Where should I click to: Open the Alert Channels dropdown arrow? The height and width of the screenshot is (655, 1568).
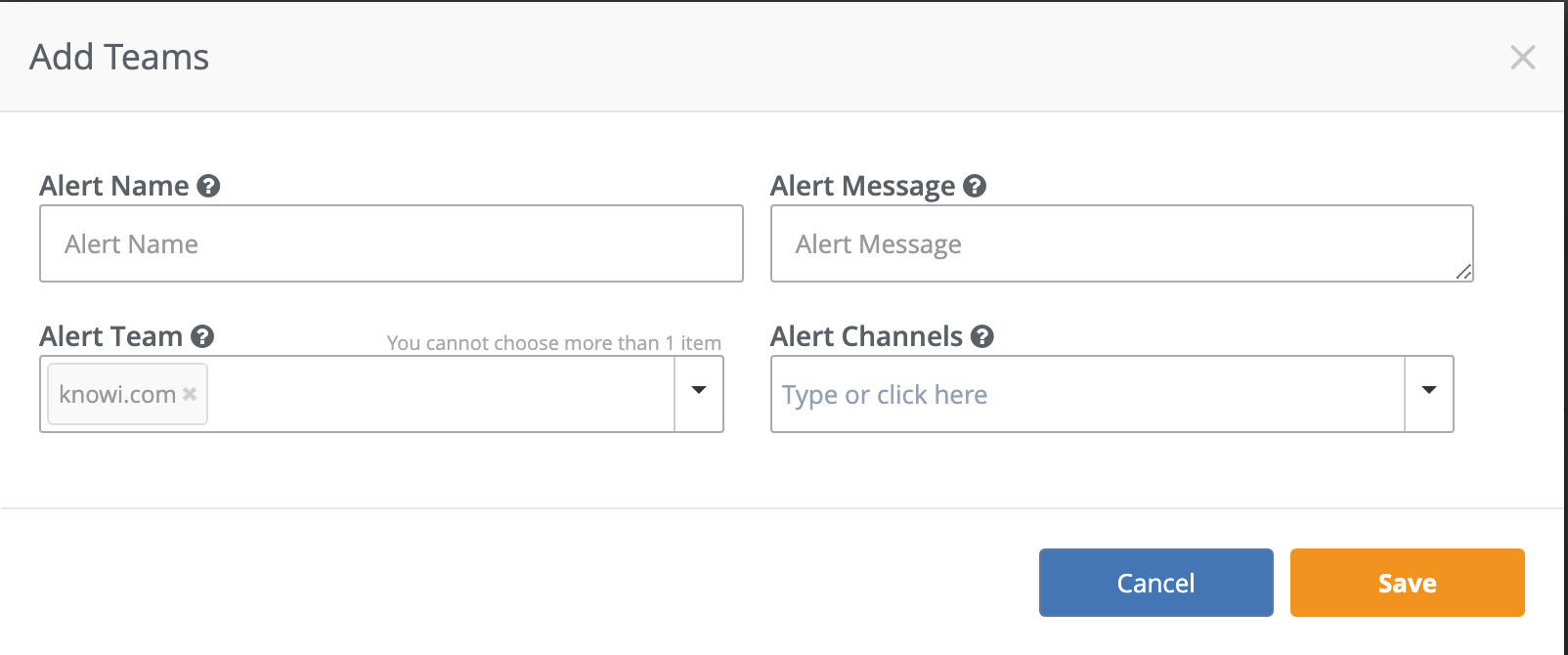tap(1429, 393)
